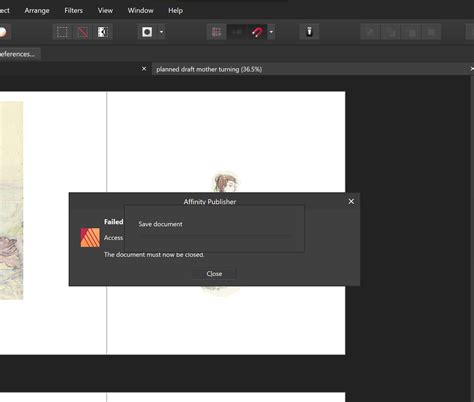The image size is (474, 402).
Task: Click the 'Access' text in the dialog
Action: click(113, 238)
